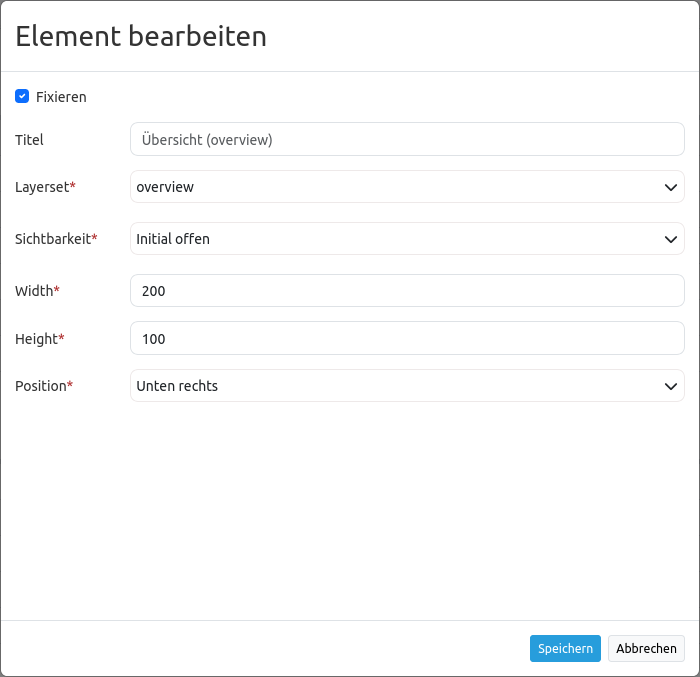Click the chevron arrow of the Position select
700x677 pixels.
point(670,386)
